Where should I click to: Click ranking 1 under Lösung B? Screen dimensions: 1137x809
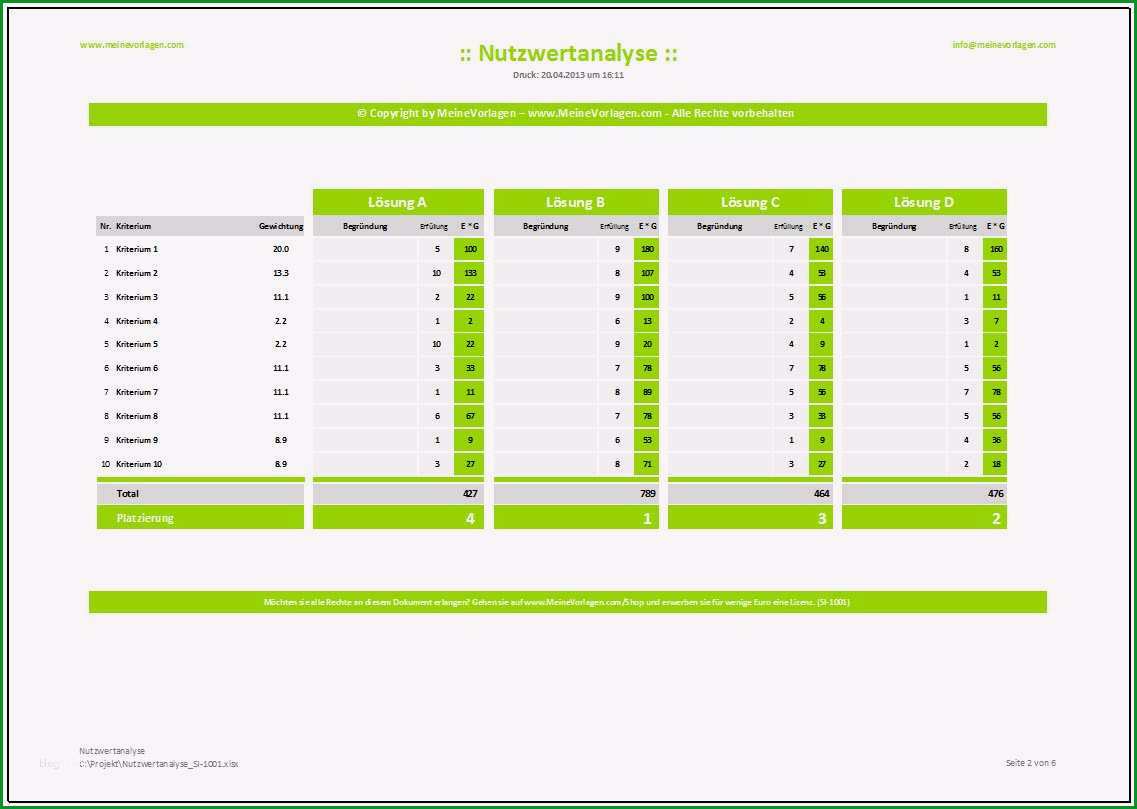[x=647, y=518]
